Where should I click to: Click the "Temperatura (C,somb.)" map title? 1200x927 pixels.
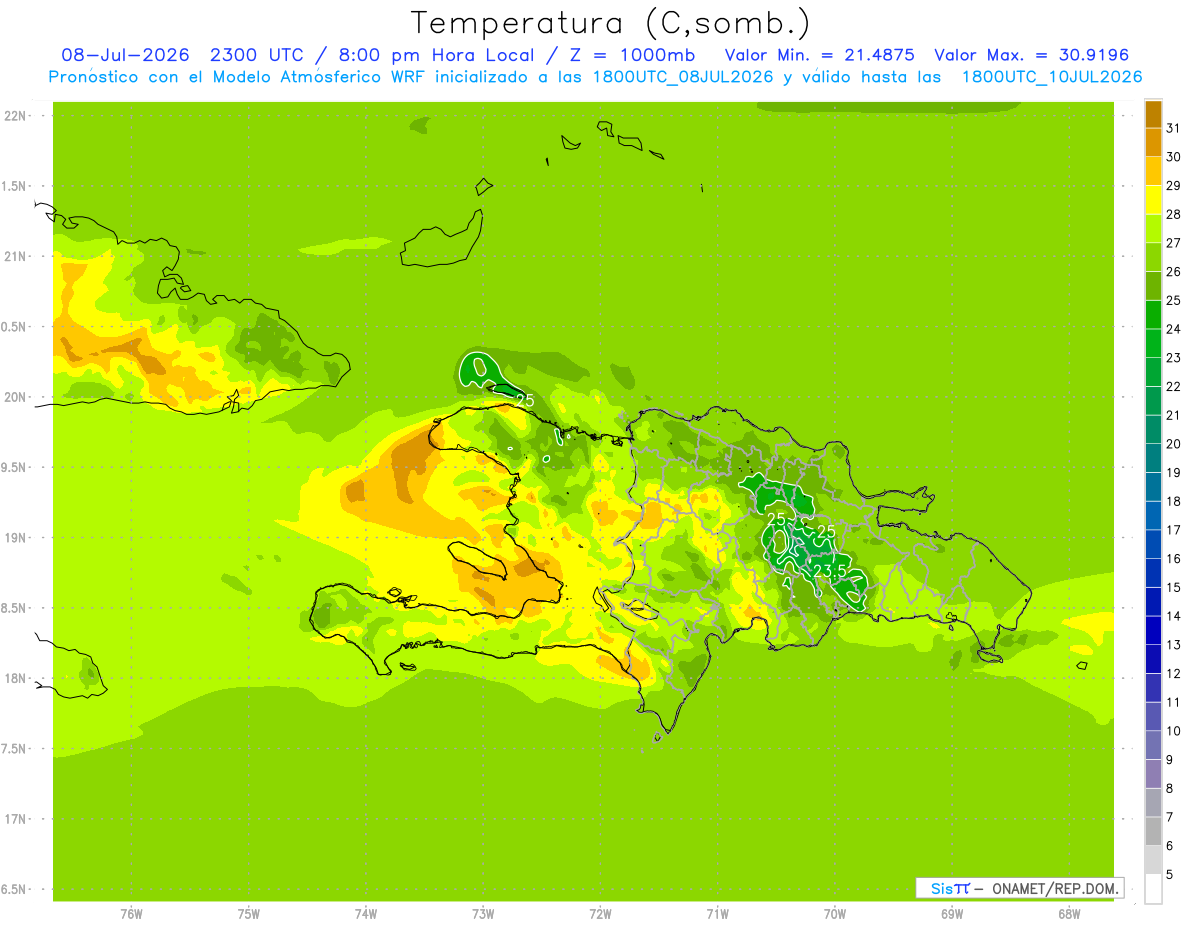[610, 23]
